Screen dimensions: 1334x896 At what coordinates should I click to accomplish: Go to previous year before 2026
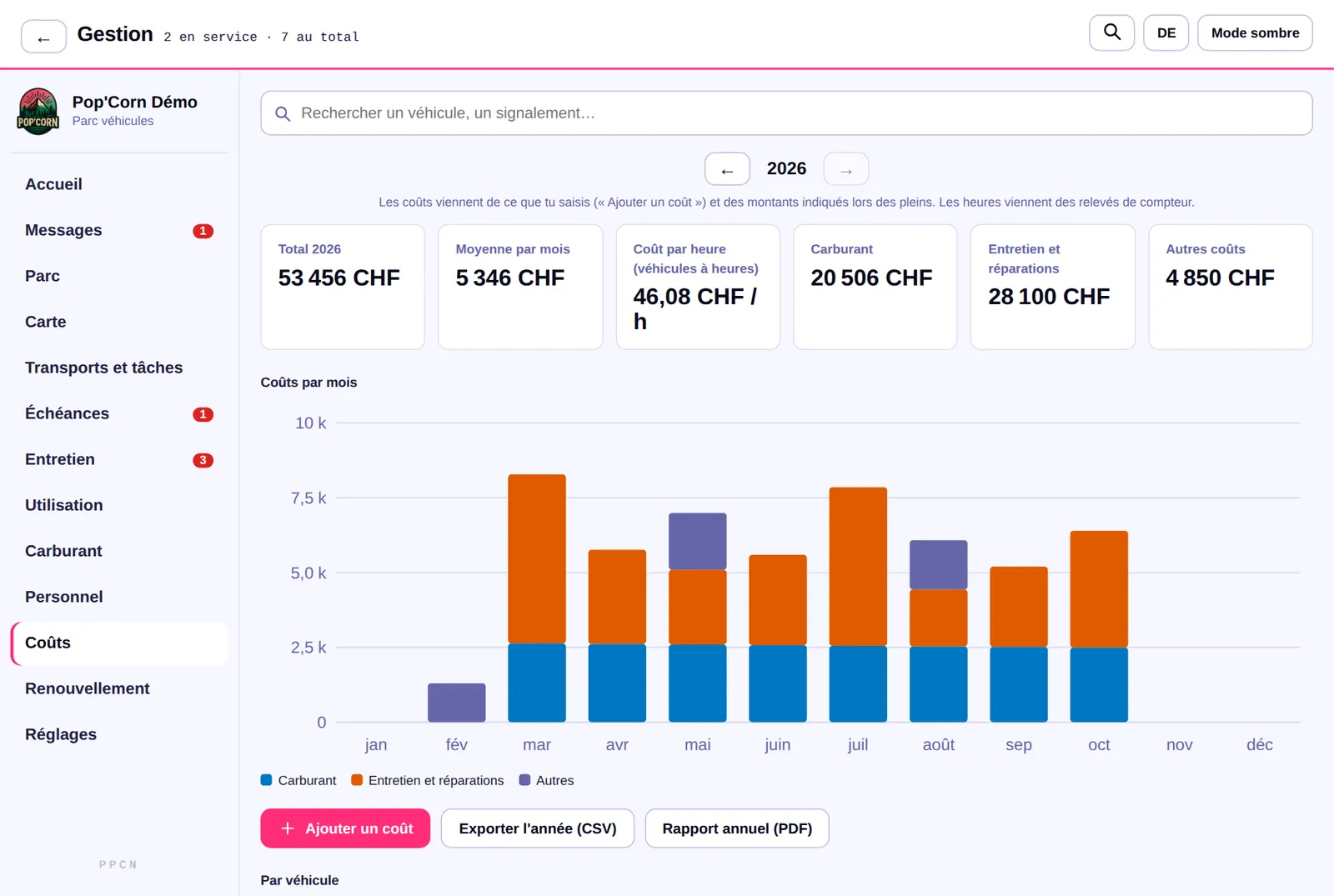click(x=727, y=169)
